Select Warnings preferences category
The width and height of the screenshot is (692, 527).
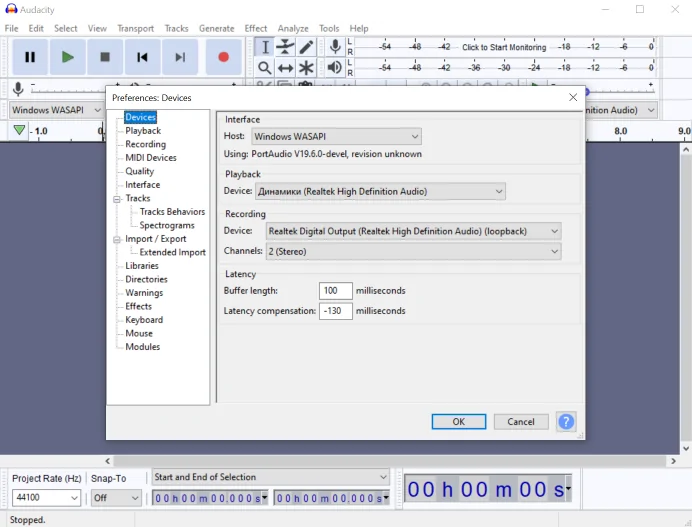[144, 293]
